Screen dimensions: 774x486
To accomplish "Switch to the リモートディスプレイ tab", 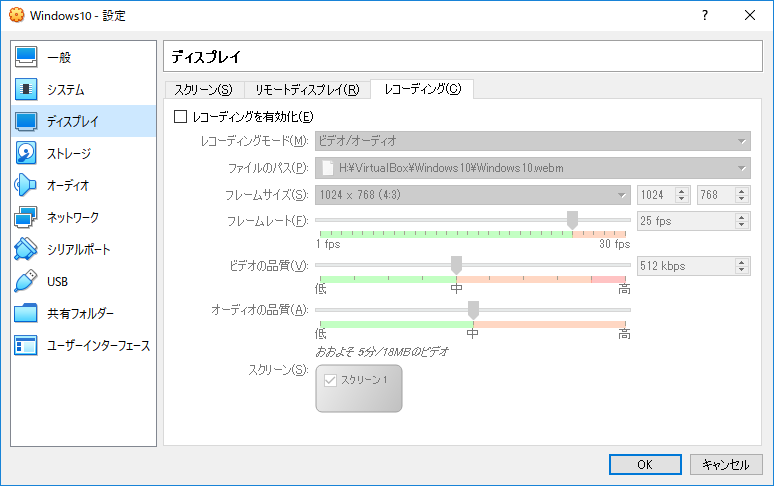I will coord(307,90).
